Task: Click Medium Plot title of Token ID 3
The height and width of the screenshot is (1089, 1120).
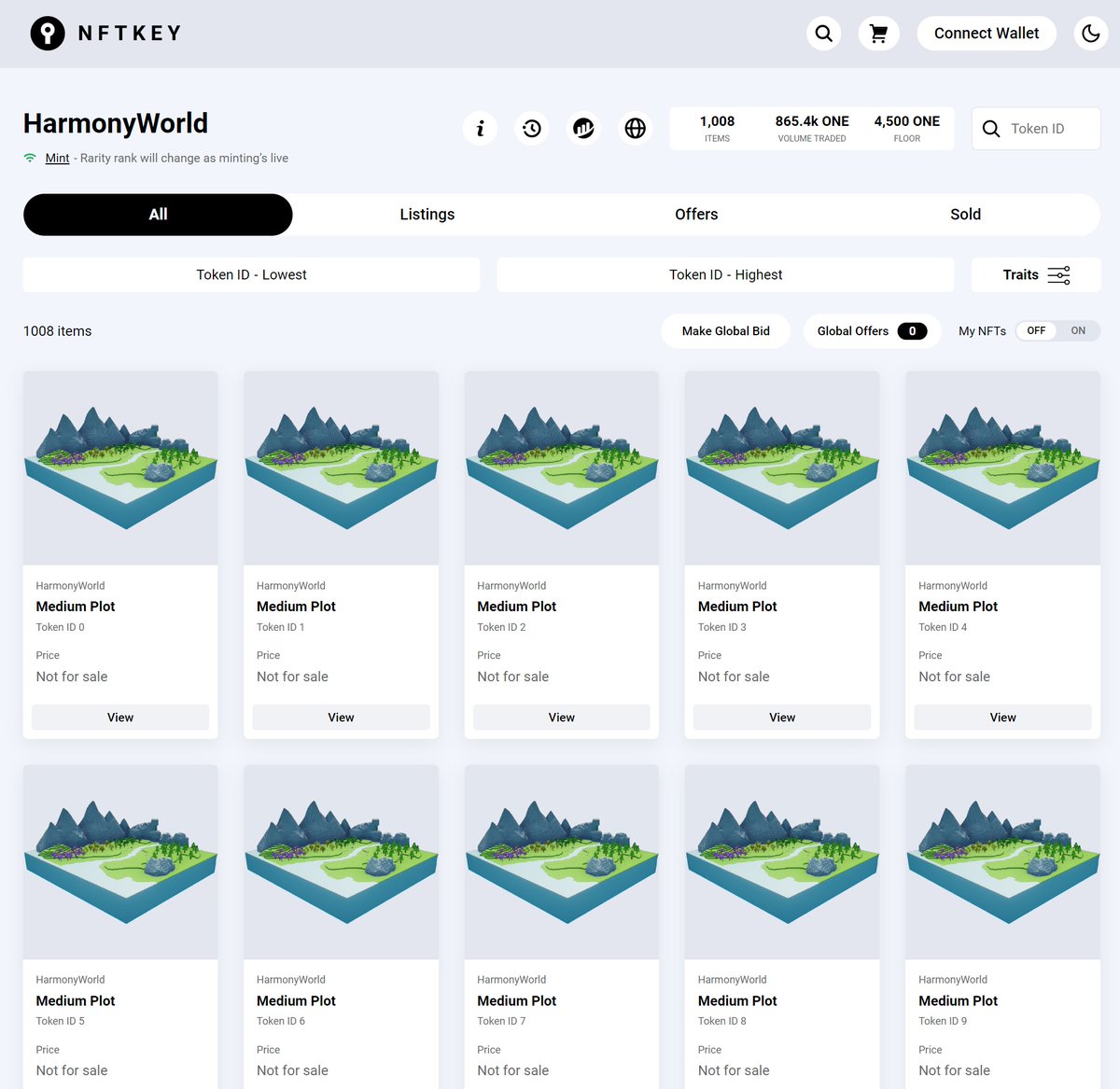Action: 737,607
